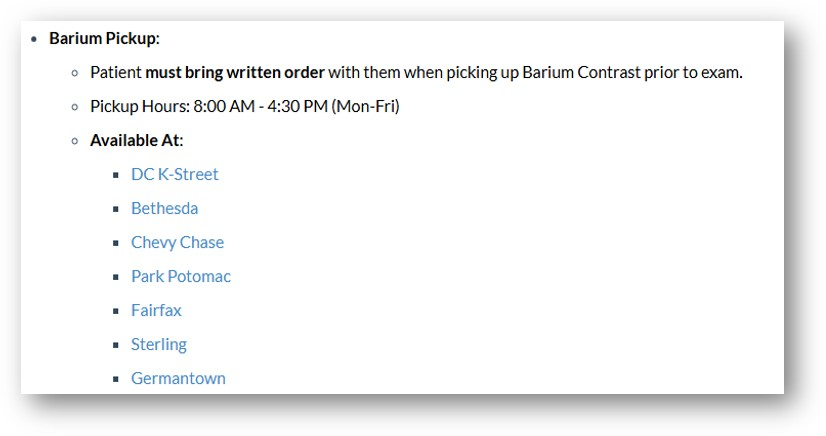
Task: Follow the Bethesda location link
Action: [x=164, y=209]
